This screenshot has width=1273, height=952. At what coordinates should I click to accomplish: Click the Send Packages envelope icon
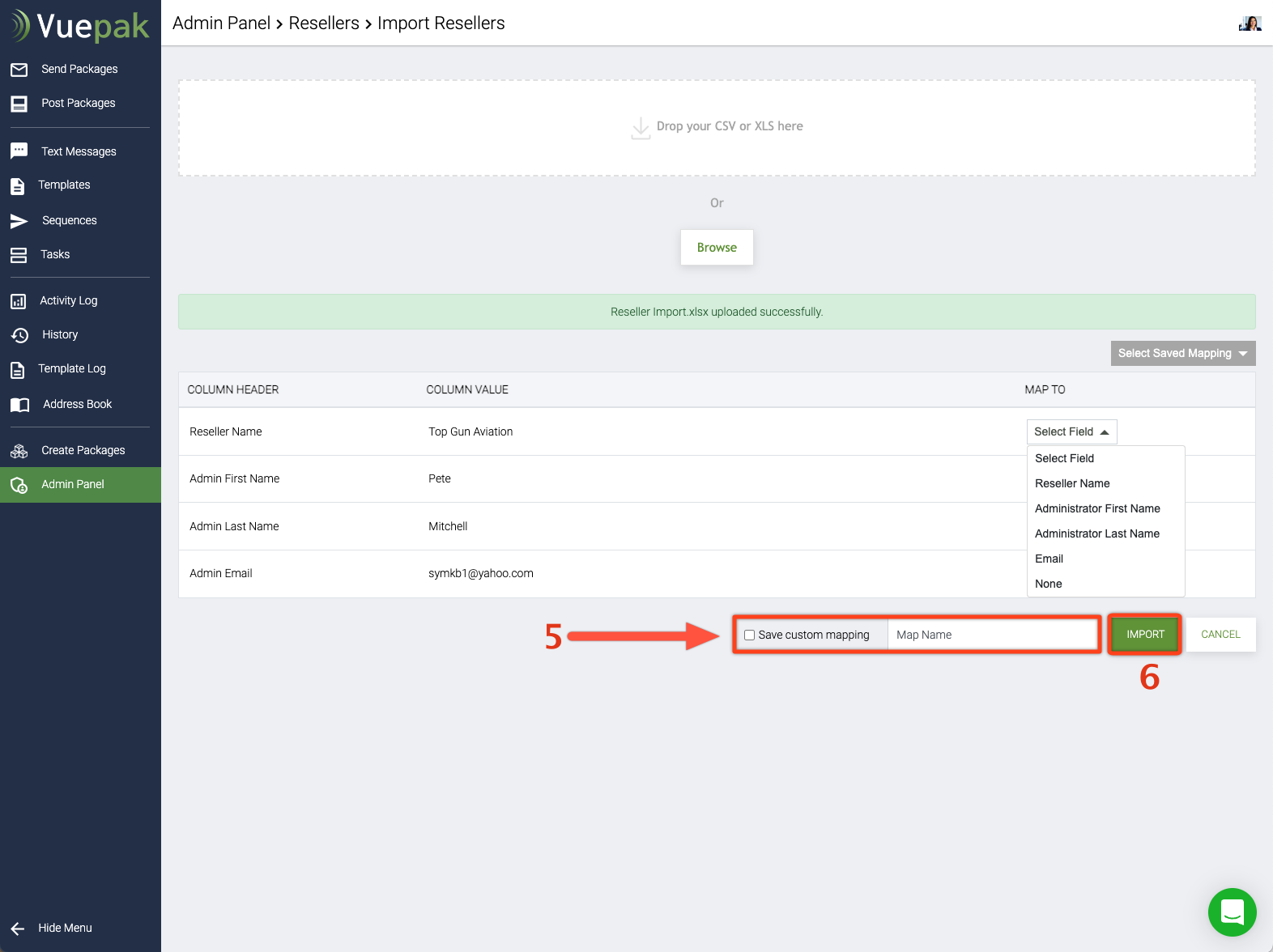click(19, 70)
